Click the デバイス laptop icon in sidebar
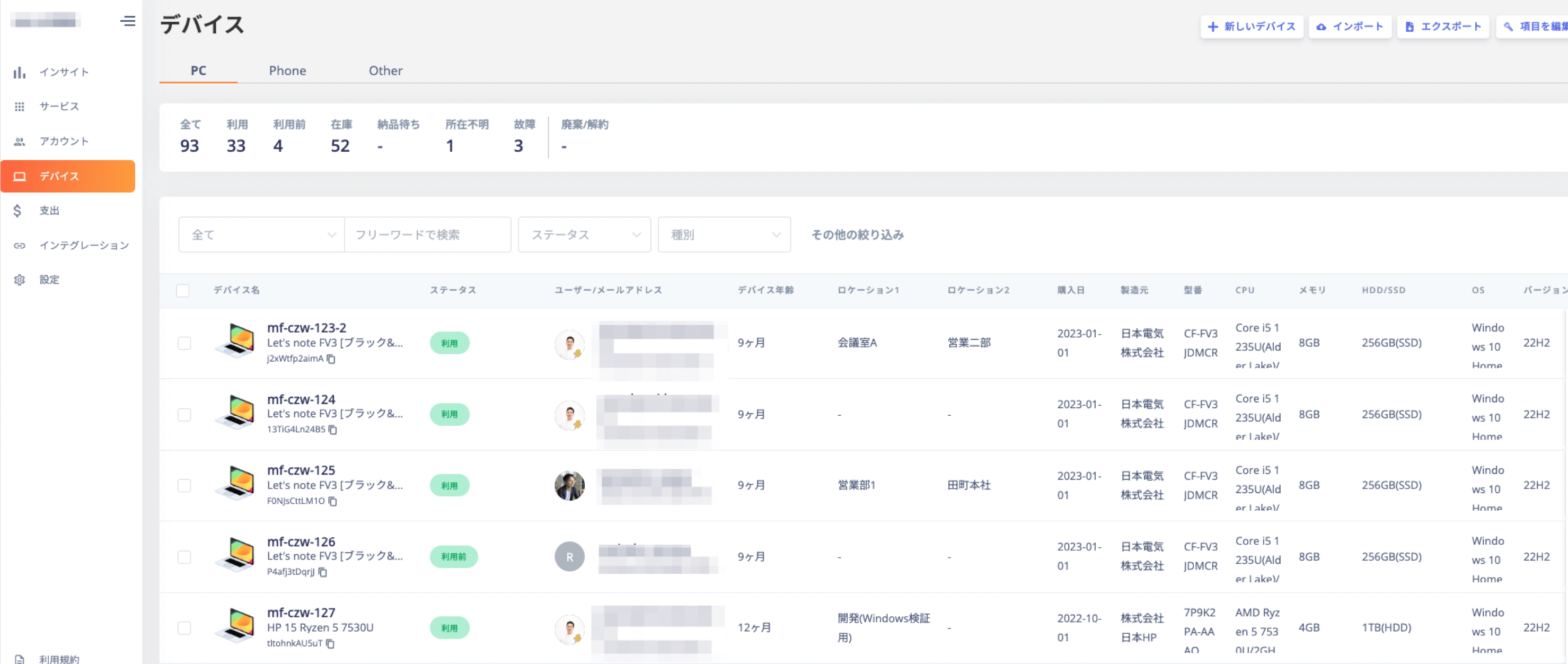 (x=20, y=177)
